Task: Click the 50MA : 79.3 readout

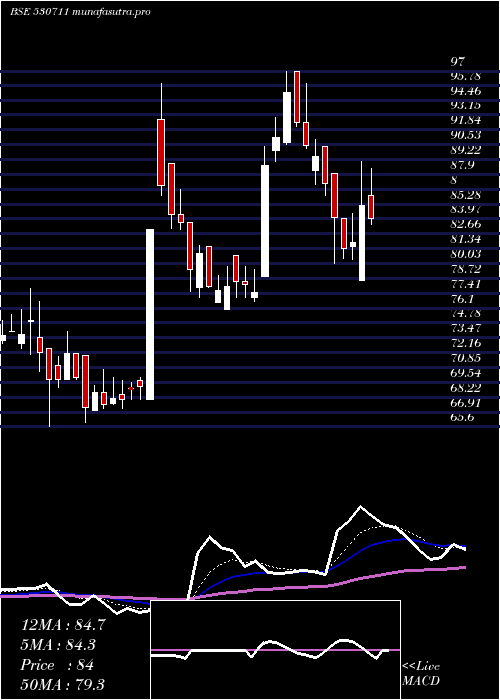Action: (63, 685)
